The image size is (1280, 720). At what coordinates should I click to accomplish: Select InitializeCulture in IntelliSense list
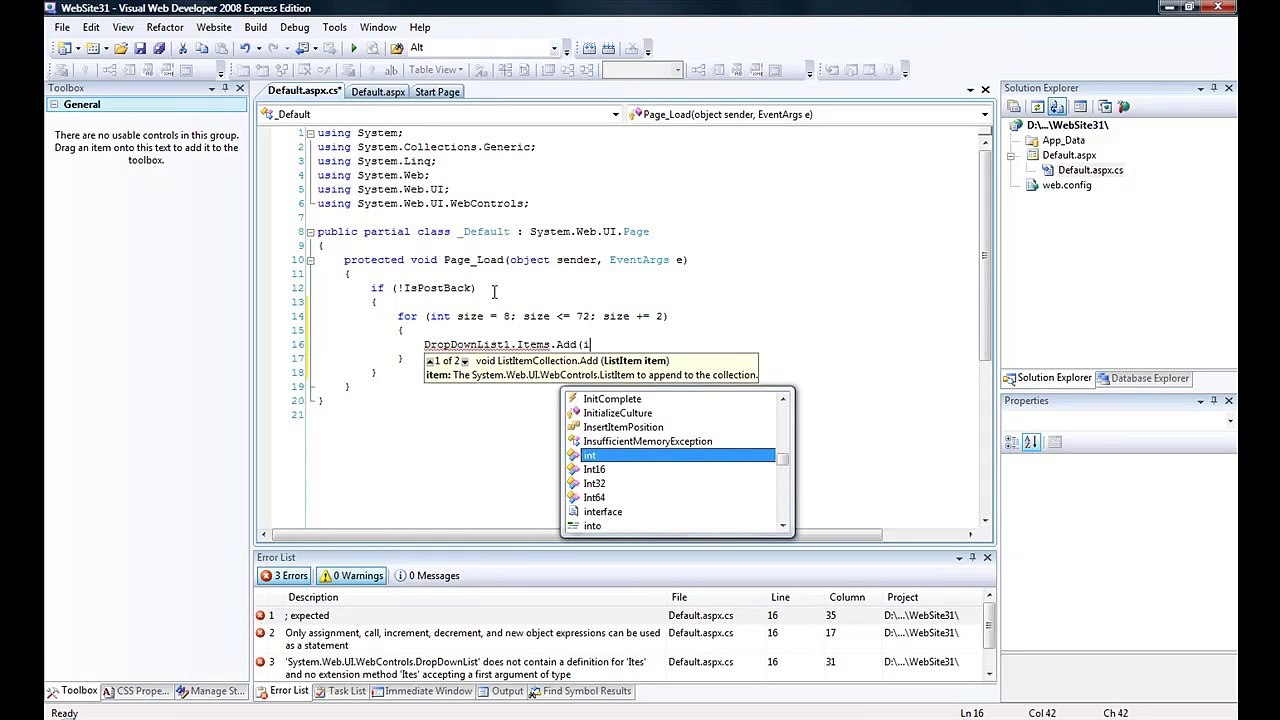[617, 413]
